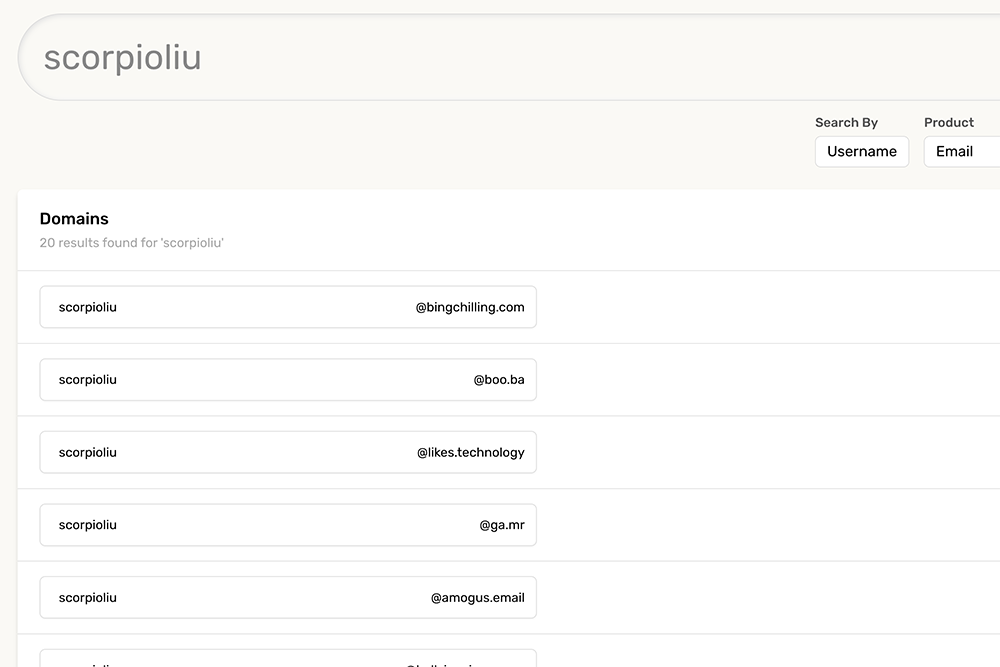This screenshot has height=667, width=1000.
Task: Click the '20 results found' summary text
Action: [131, 243]
